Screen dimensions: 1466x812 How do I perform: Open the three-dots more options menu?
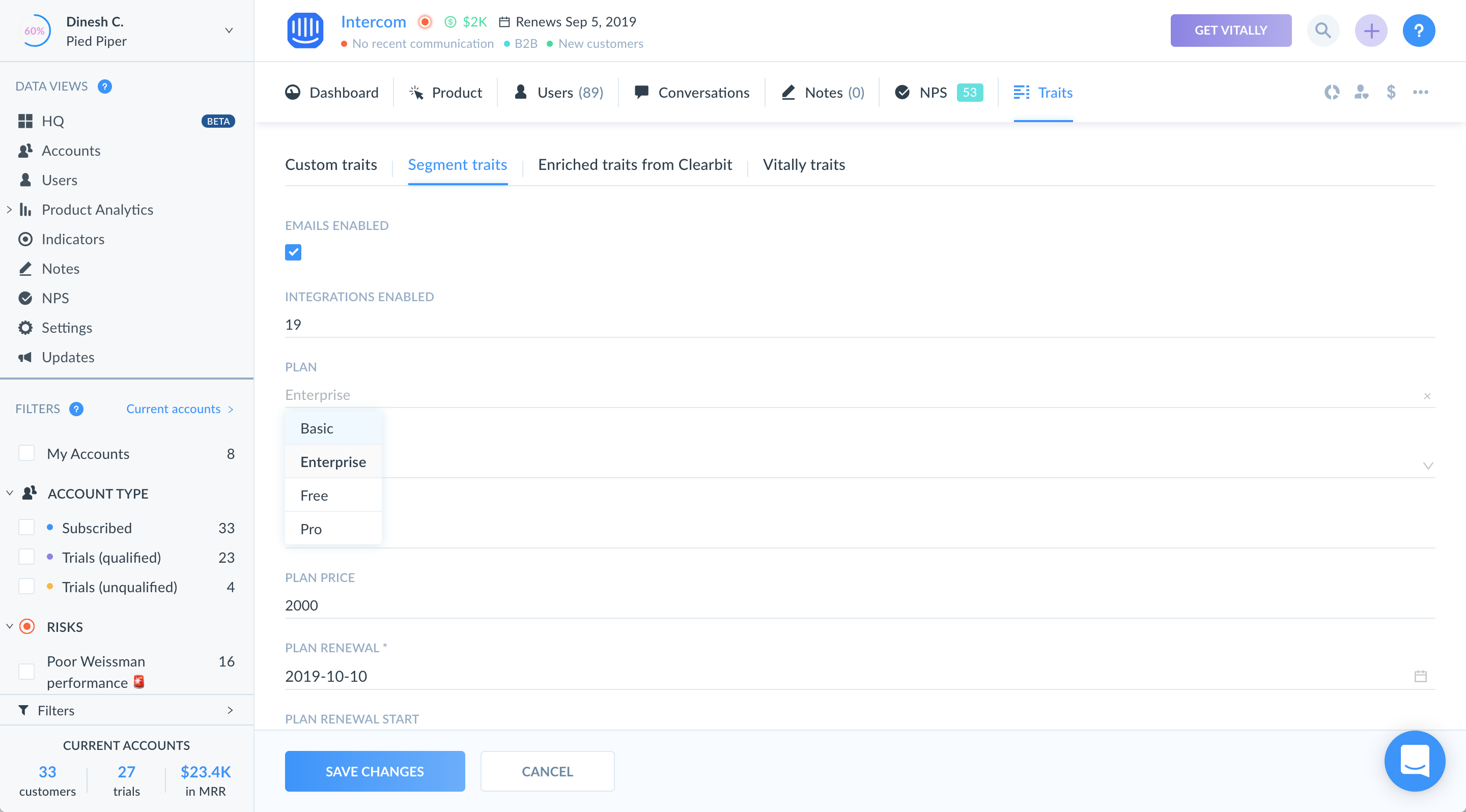[x=1421, y=92]
